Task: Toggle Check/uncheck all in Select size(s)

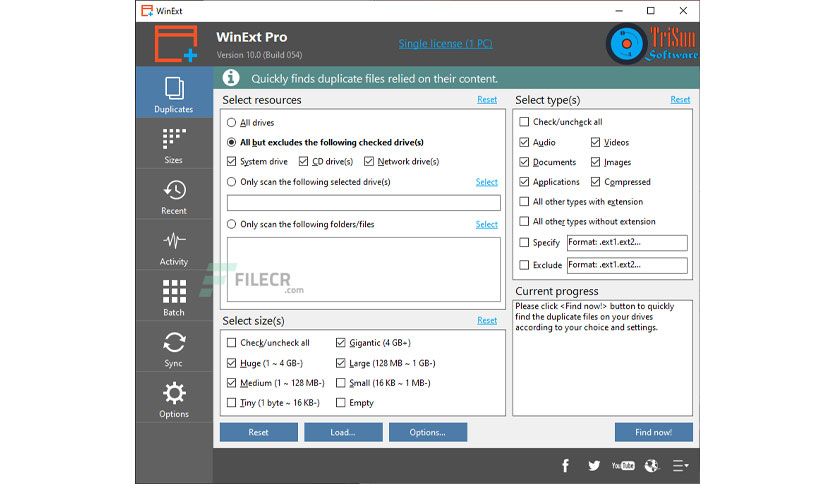Action: pos(231,343)
